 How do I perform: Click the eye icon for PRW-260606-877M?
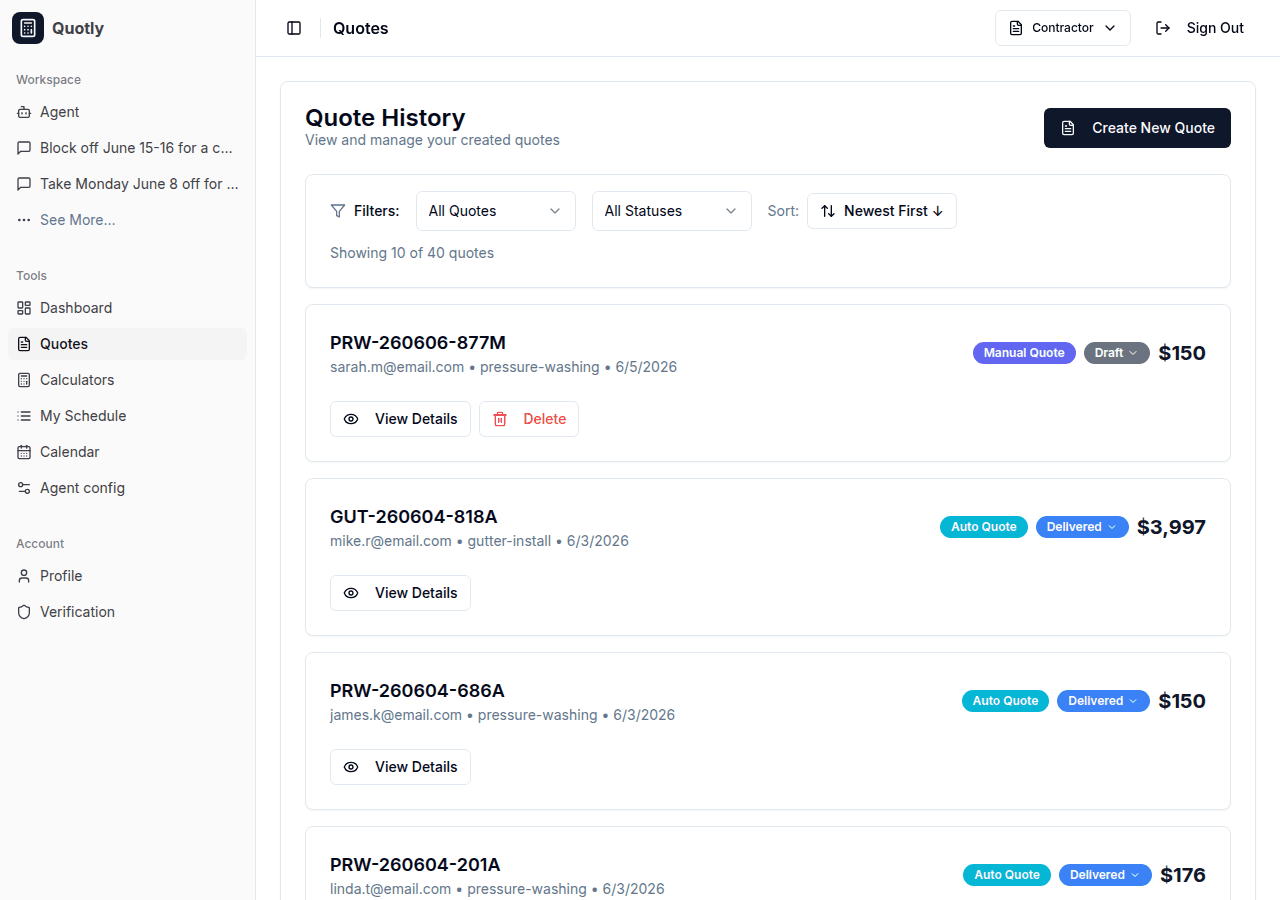click(x=351, y=419)
